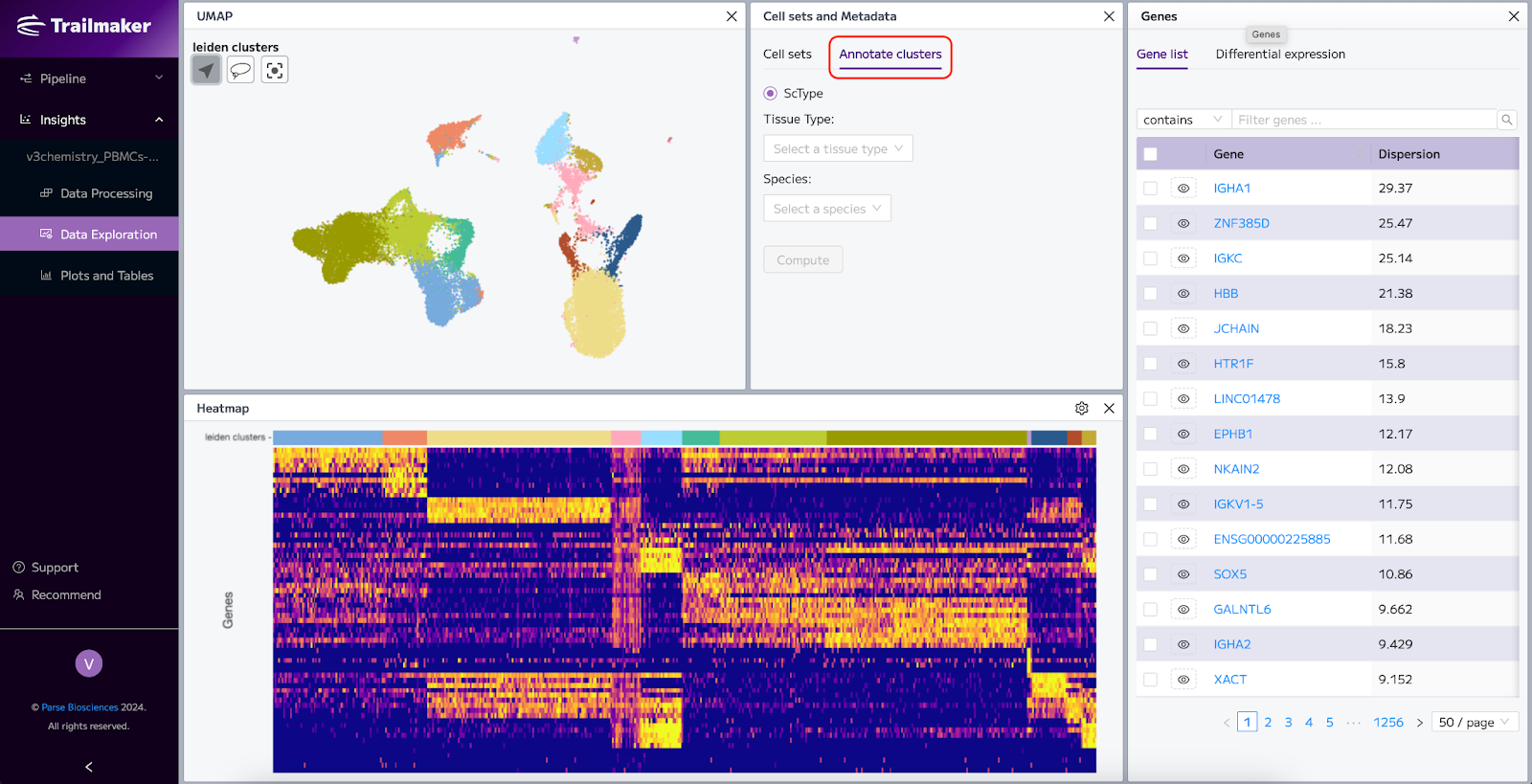Go to gene list page 2

(x=1268, y=723)
